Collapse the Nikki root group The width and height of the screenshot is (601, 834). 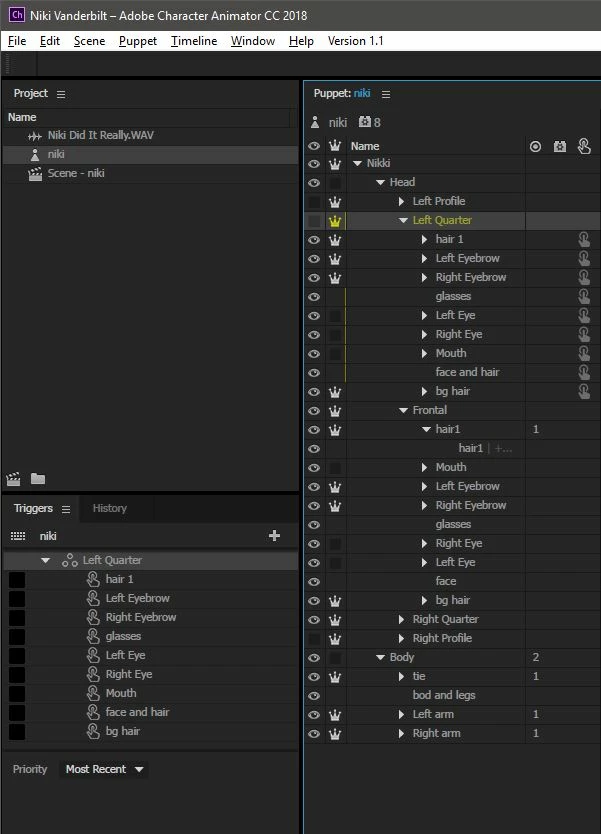coord(357,163)
